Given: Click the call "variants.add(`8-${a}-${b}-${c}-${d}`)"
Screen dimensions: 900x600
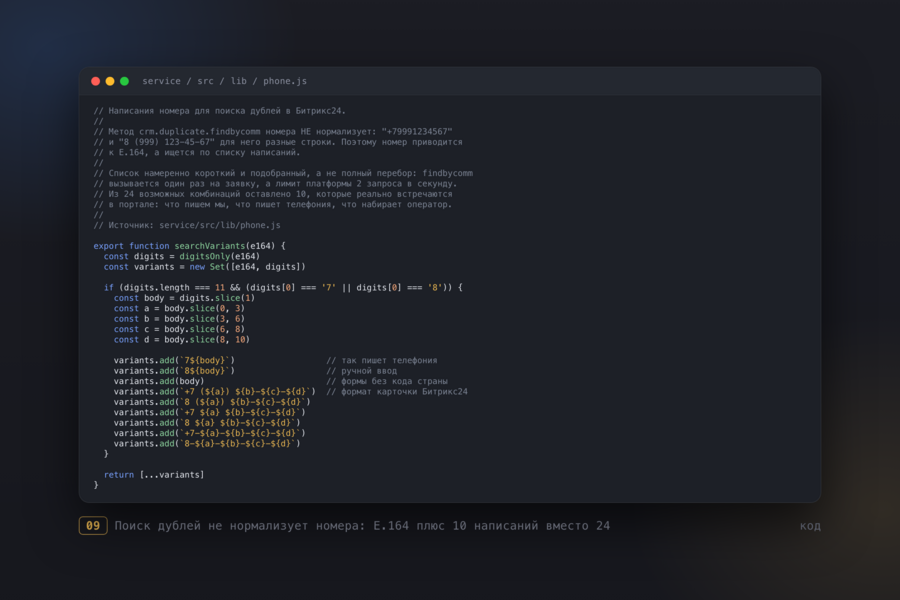Looking at the screenshot, I should 207,443.
